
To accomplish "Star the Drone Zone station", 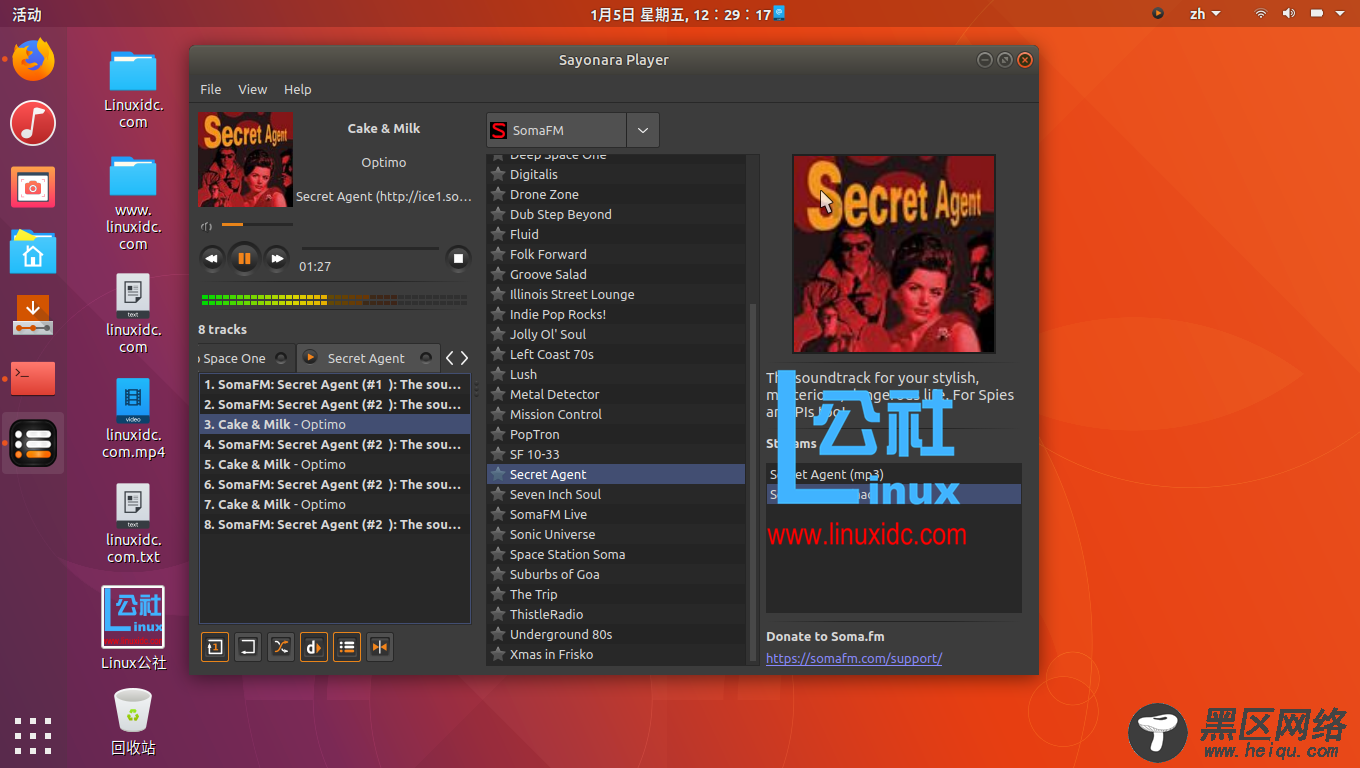I will click(x=498, y=194).
